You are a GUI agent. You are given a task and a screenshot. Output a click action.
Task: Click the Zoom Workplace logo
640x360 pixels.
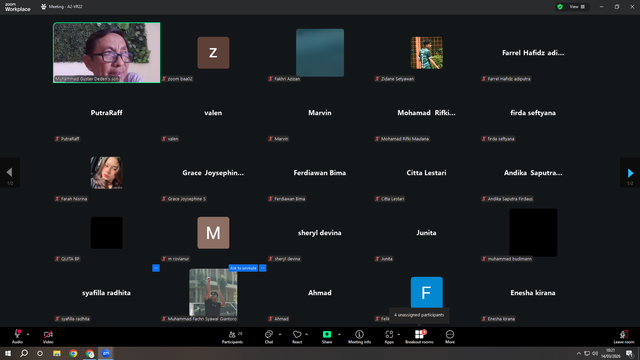point(17,7)
